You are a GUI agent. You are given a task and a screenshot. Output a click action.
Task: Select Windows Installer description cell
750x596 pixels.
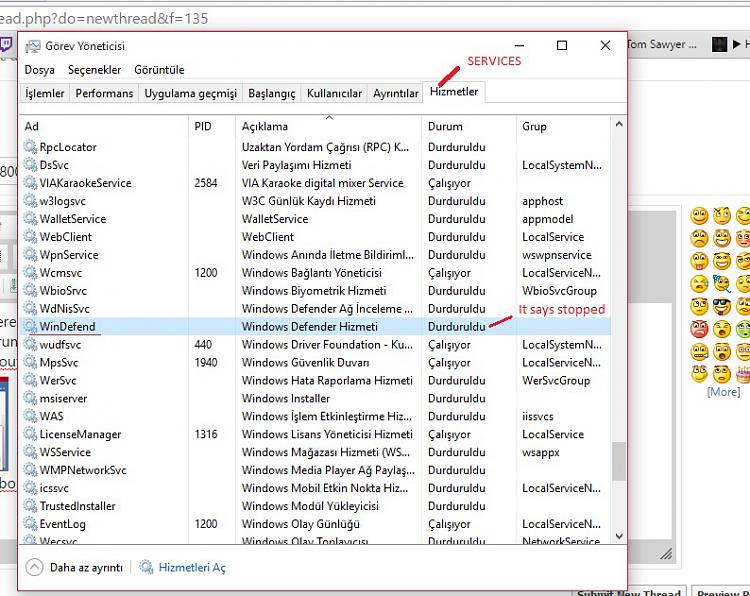[x=286, y=398]
